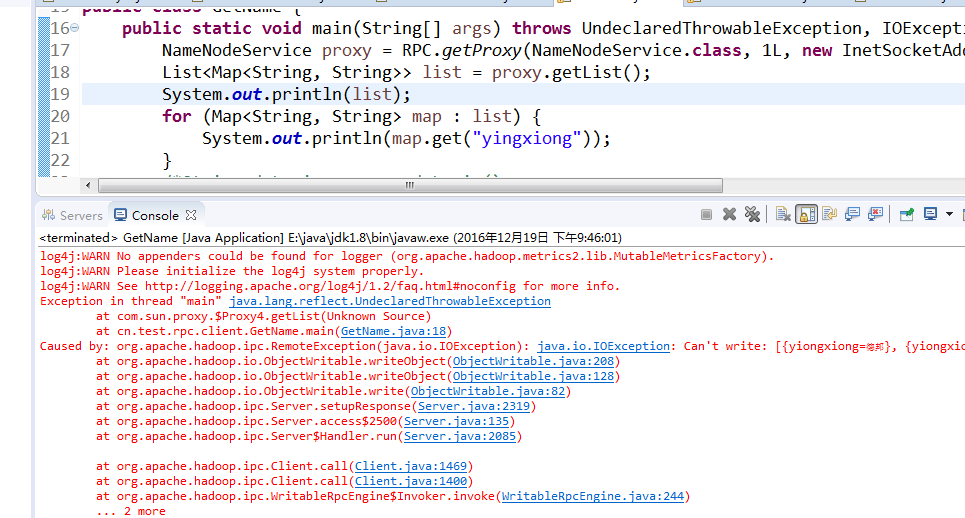This screenshot has height=518, width=965.
Task: Click 'throws' keyword in the main method signature
Action: pos(542,28)
